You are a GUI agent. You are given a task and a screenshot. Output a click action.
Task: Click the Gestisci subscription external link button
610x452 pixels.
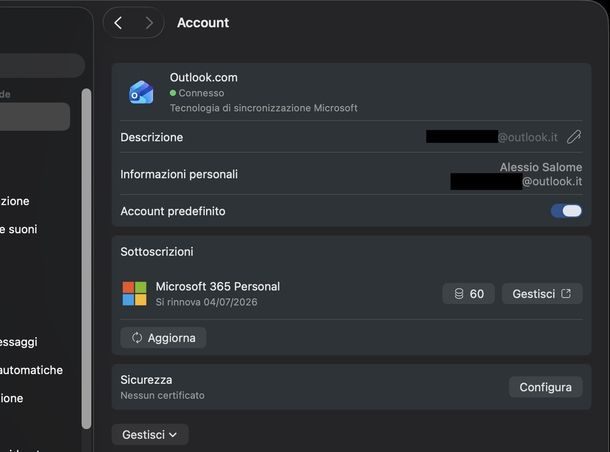click(x=542, y=294)
